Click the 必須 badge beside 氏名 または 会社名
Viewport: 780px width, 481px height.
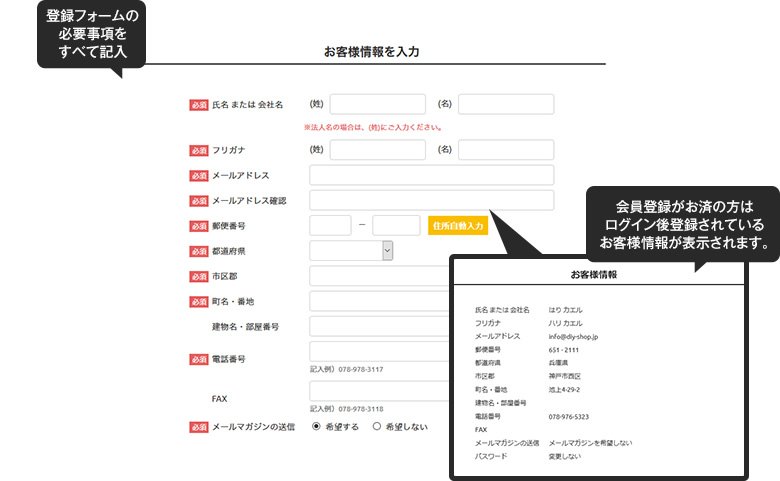click(198, 105)
